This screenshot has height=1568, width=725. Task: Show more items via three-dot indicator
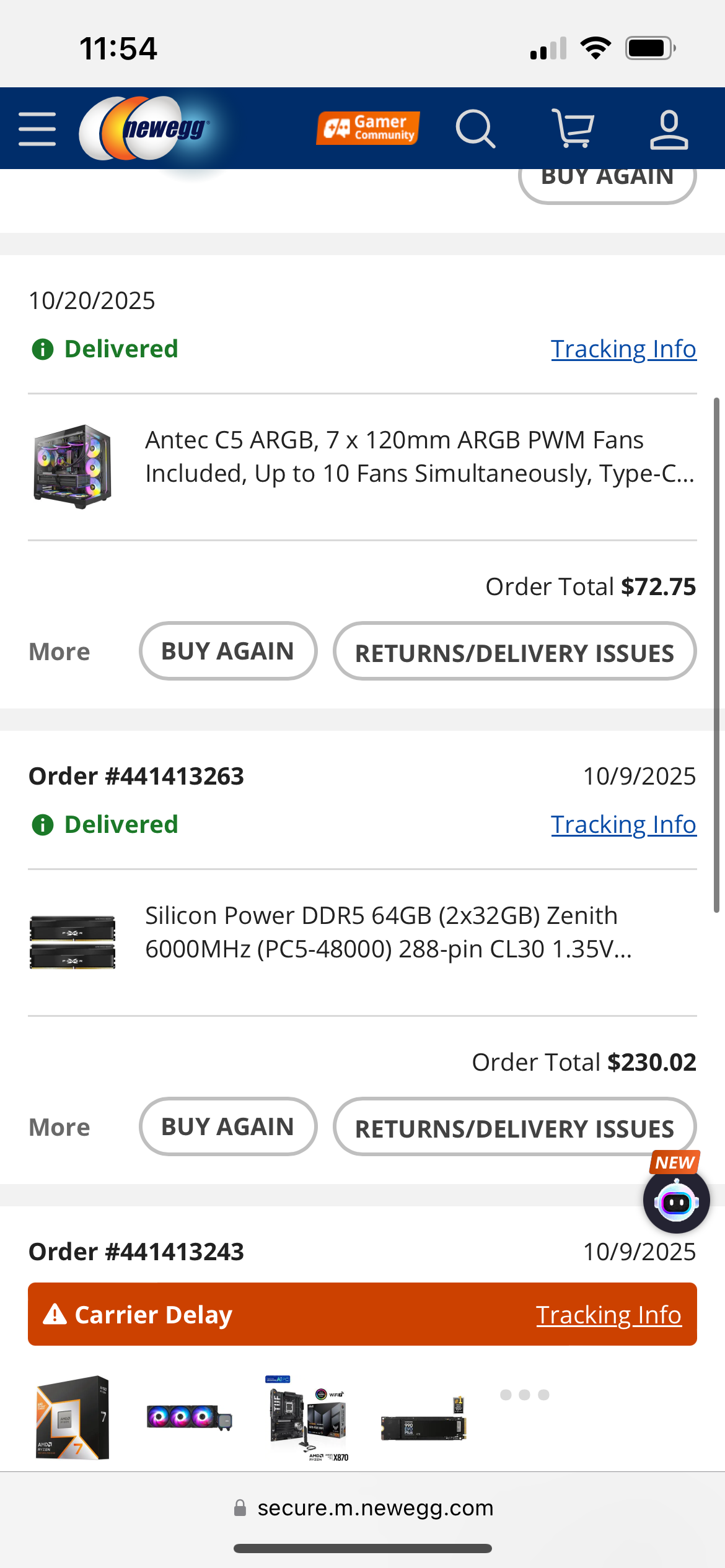pyautogui.click(x=525, y=1395)
